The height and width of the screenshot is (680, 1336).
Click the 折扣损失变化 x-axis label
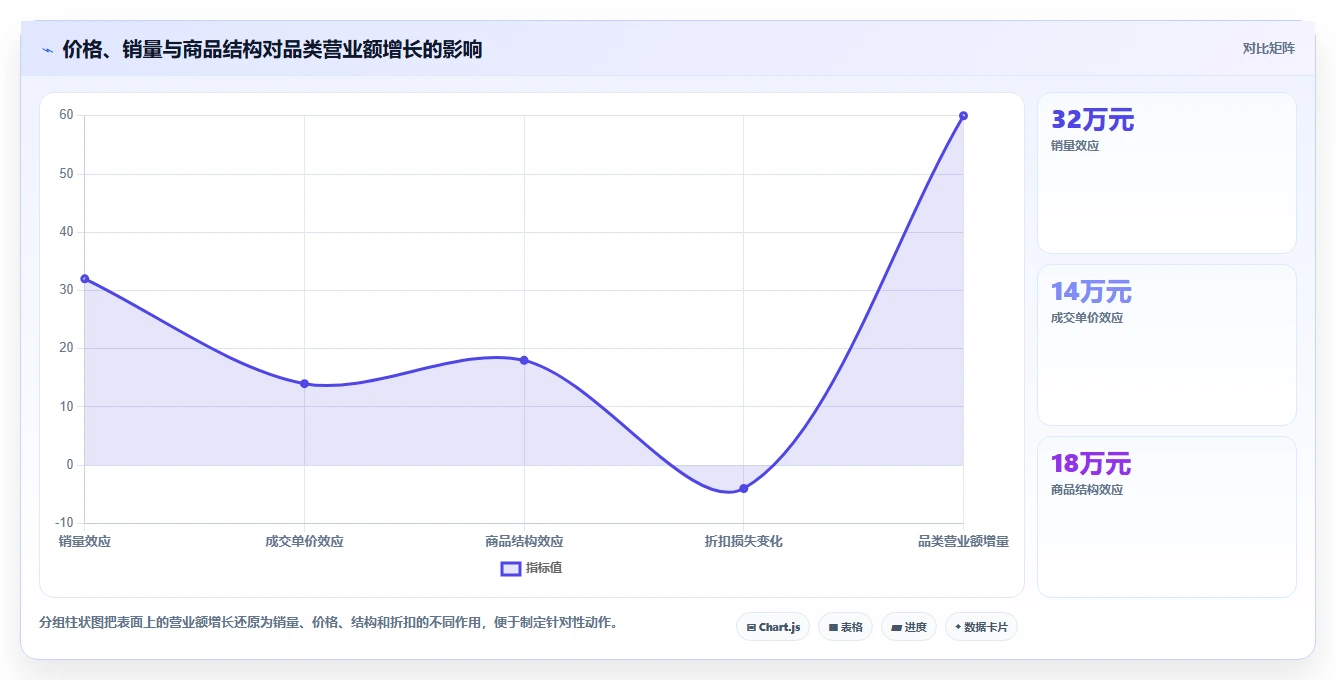743,541
